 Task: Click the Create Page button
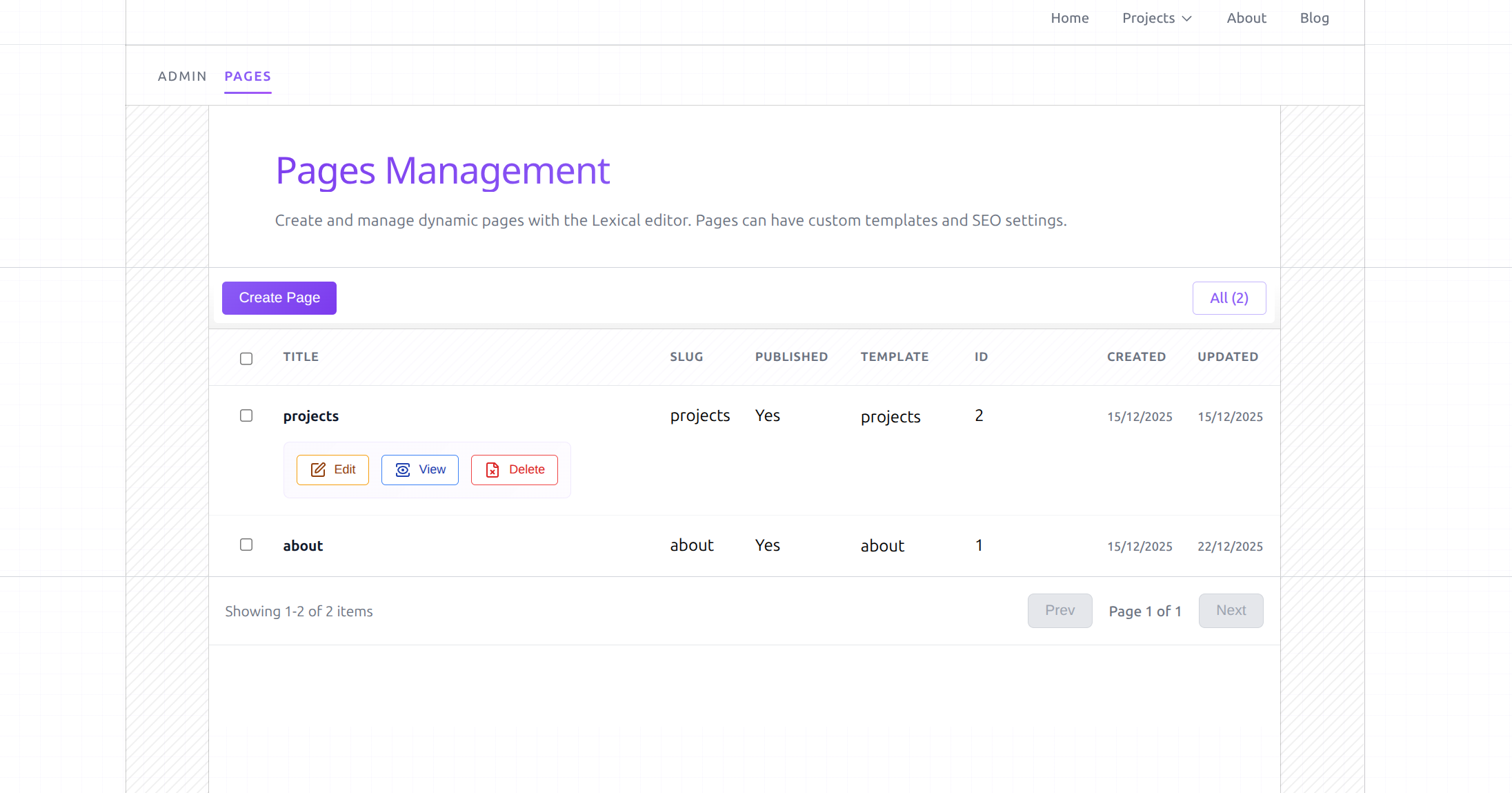tap(279, 297)
